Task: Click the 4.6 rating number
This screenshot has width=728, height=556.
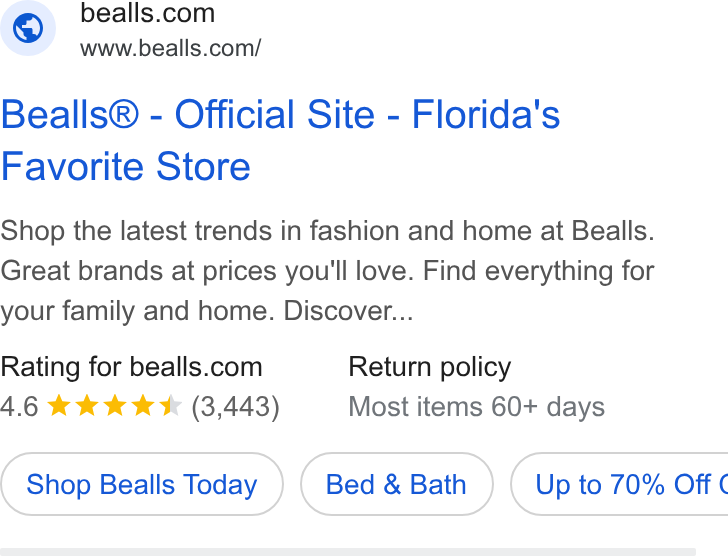Action: pyautogui.click(x=20, y=407)
